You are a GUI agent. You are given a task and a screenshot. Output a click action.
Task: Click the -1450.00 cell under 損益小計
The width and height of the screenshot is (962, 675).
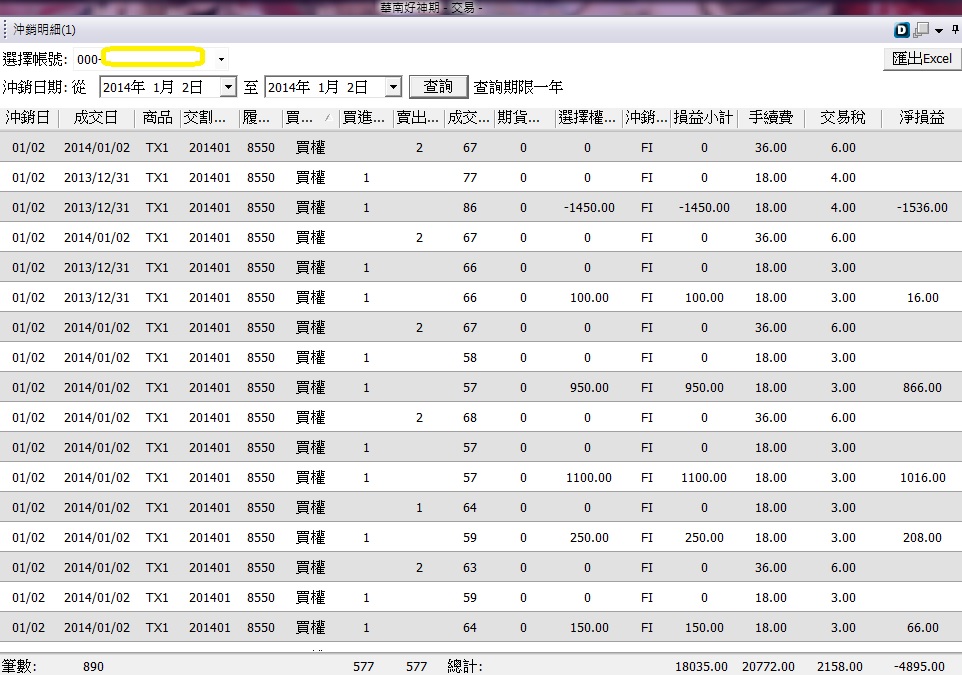[x=704, y=207]
